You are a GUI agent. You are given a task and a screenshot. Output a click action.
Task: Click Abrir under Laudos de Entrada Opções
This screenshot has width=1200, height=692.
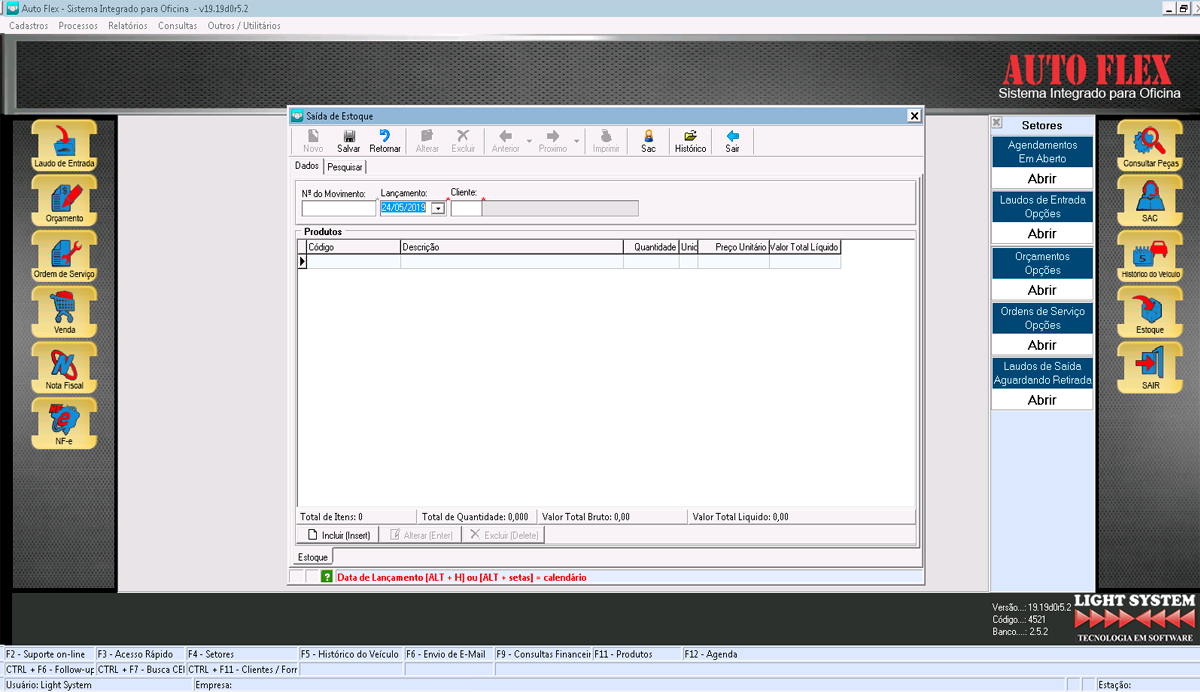click(1042, 234)
